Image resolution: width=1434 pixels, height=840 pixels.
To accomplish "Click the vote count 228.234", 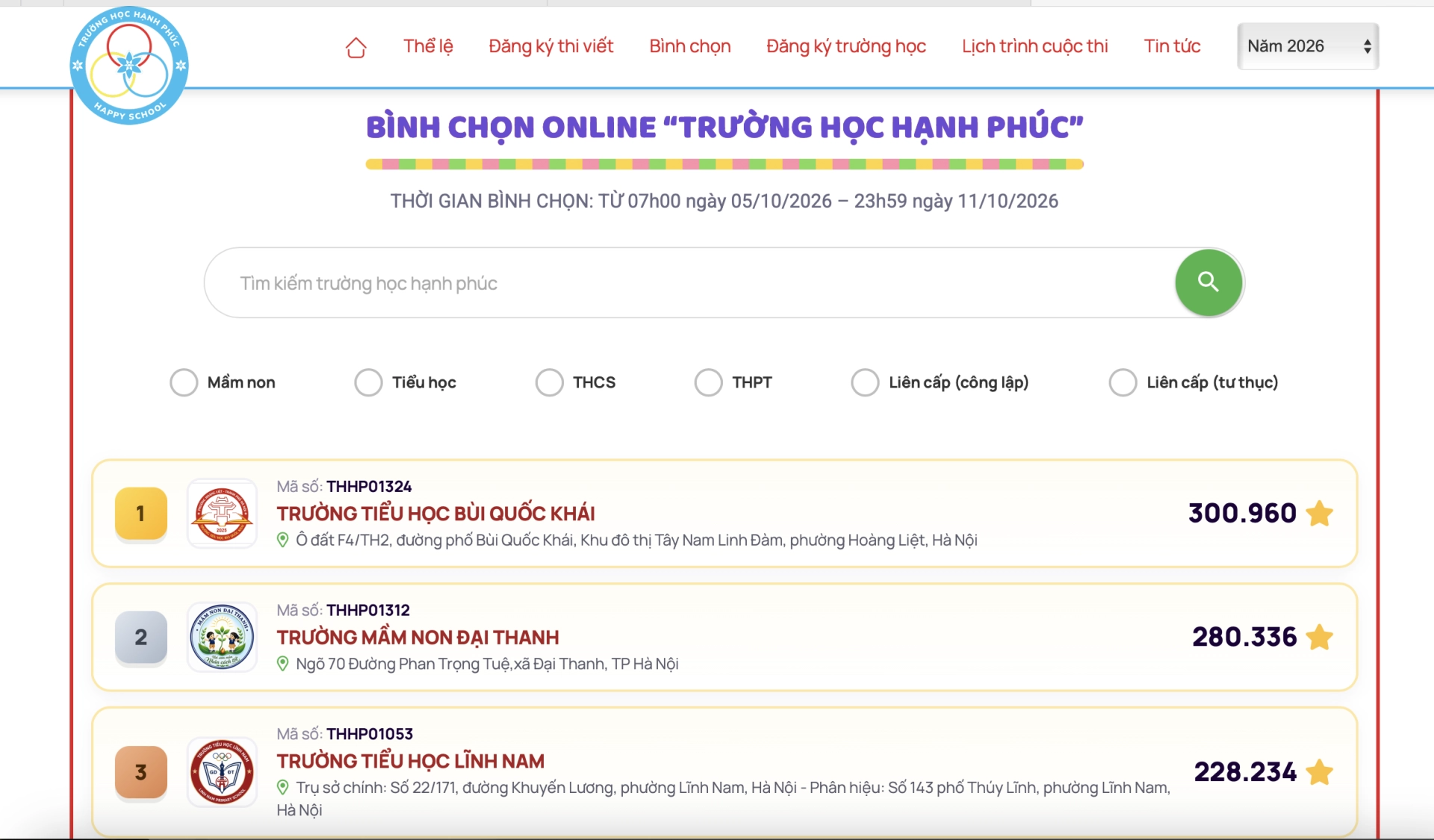I will [x=1245, y=772].
